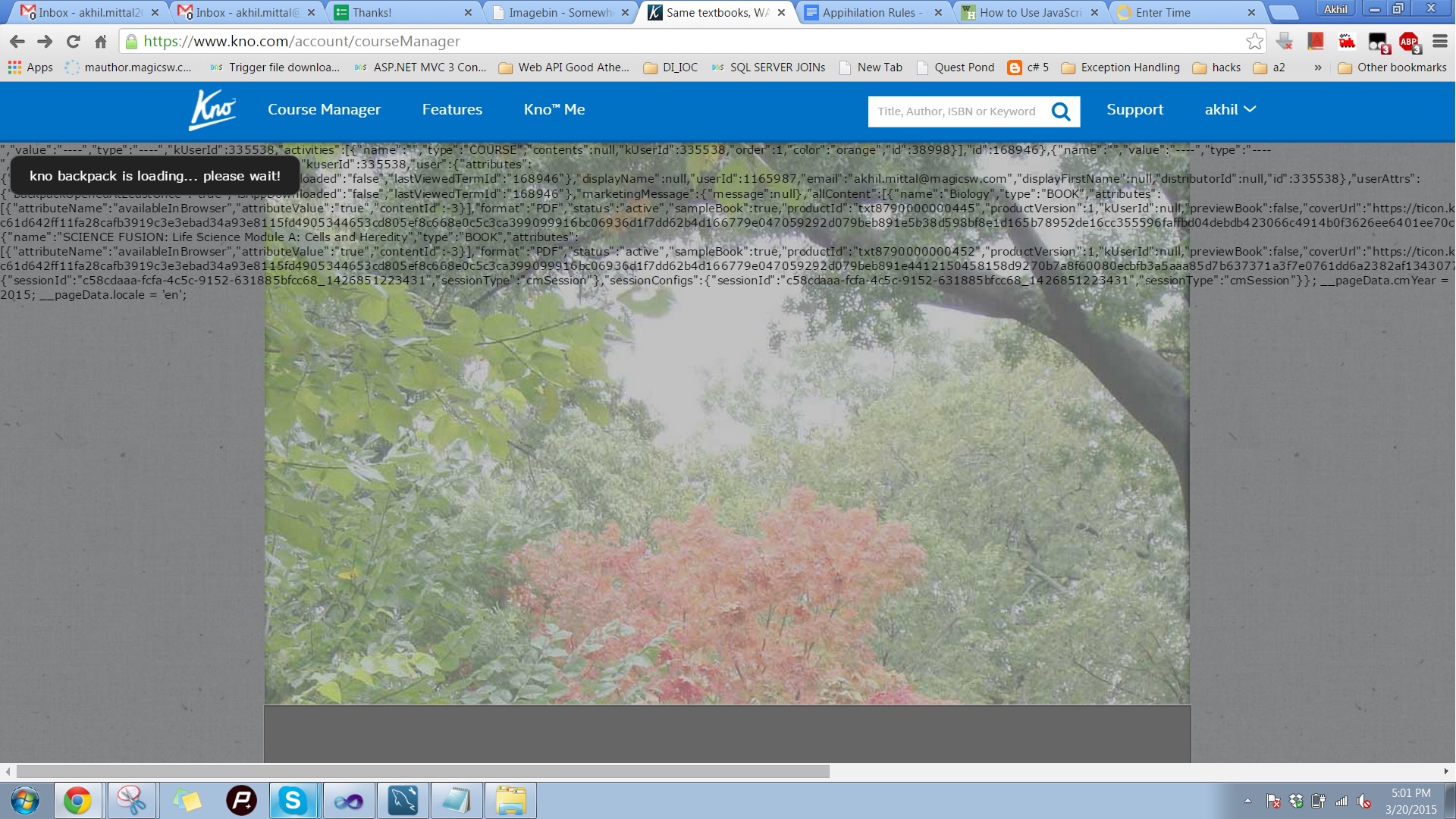Click the Kno logo
The height and width of the screenshot is (819, 1456).
pyautogui.click(x=212, y=110)
